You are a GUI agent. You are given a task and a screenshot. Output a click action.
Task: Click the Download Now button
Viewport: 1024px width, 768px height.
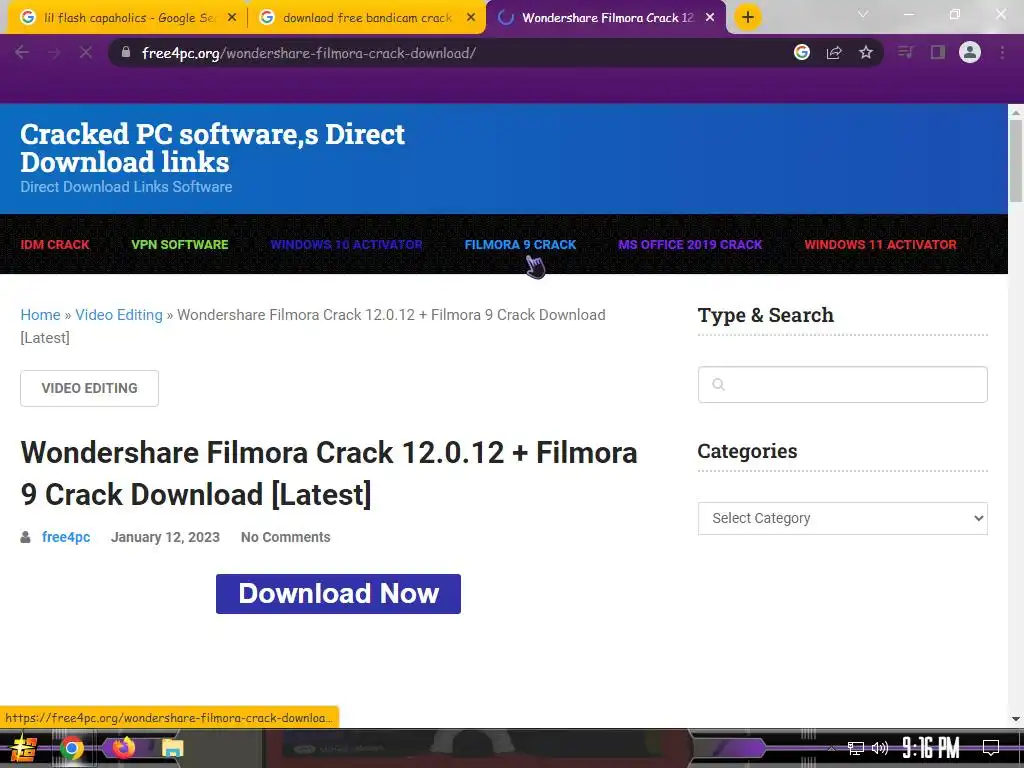coord(338,594)
